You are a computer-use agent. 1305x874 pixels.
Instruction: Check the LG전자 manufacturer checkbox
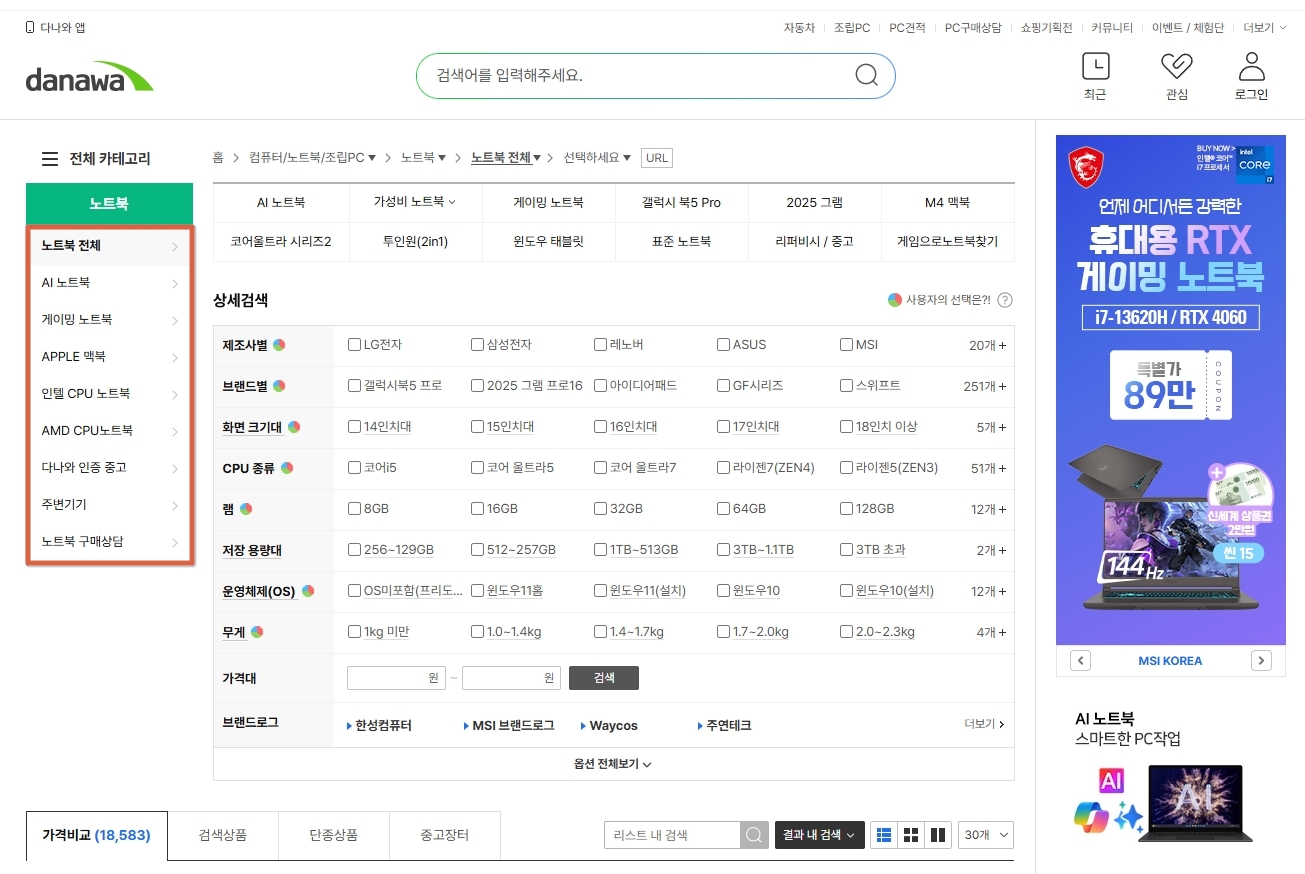352,343
